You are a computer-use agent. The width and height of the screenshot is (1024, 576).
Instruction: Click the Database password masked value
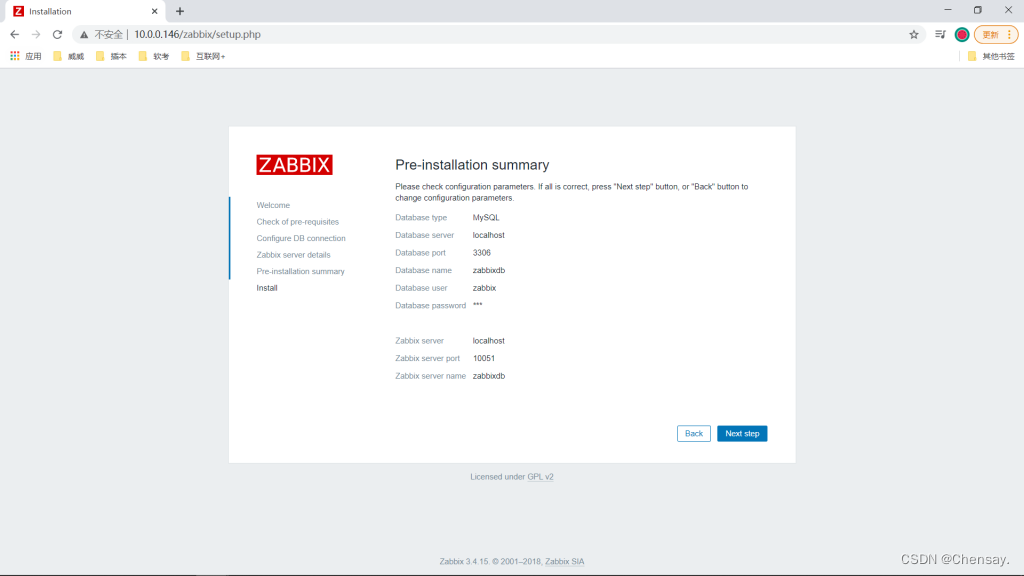[x=477, y=305]
